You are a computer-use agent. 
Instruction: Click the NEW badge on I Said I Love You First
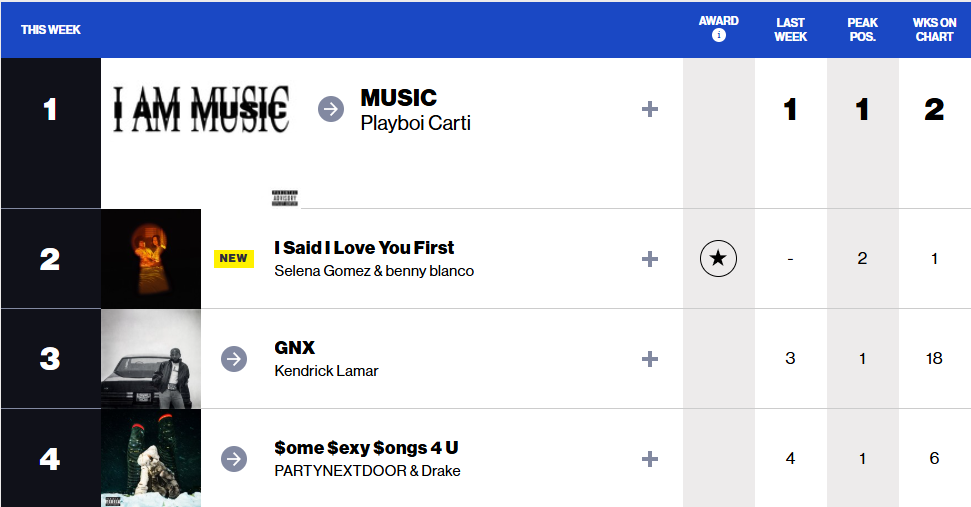pyautogui.click(x=233, y=258)
